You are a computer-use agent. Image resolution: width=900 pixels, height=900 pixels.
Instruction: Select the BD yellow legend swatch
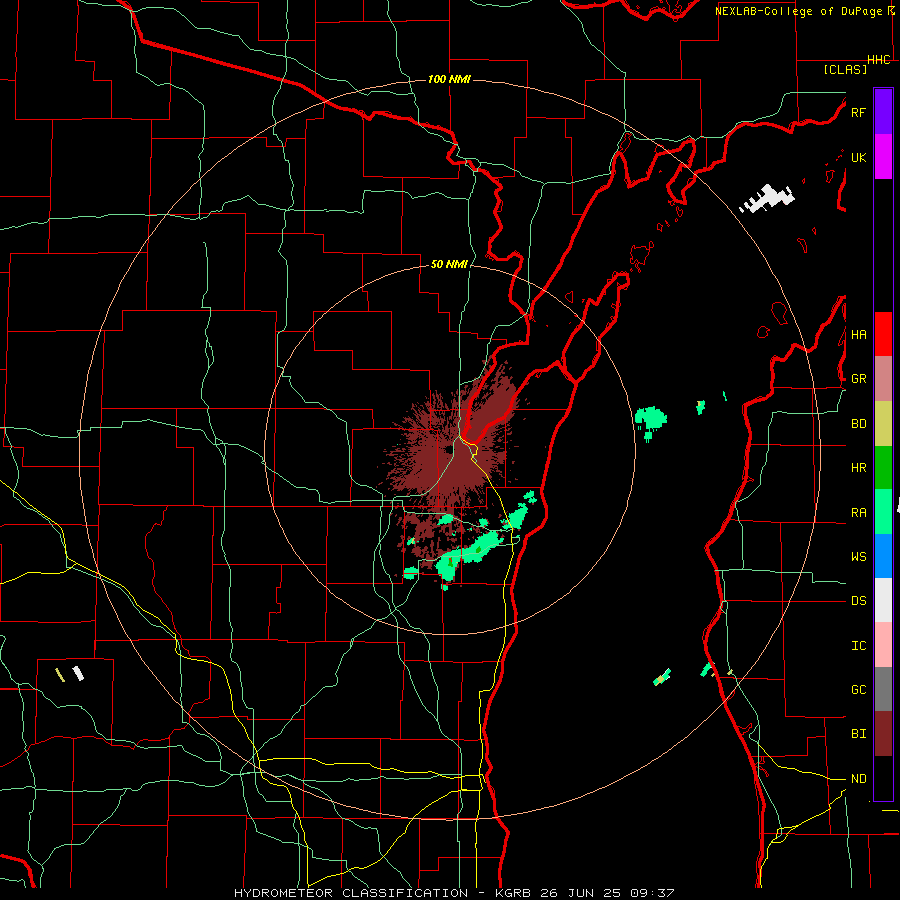coord(883,424)
